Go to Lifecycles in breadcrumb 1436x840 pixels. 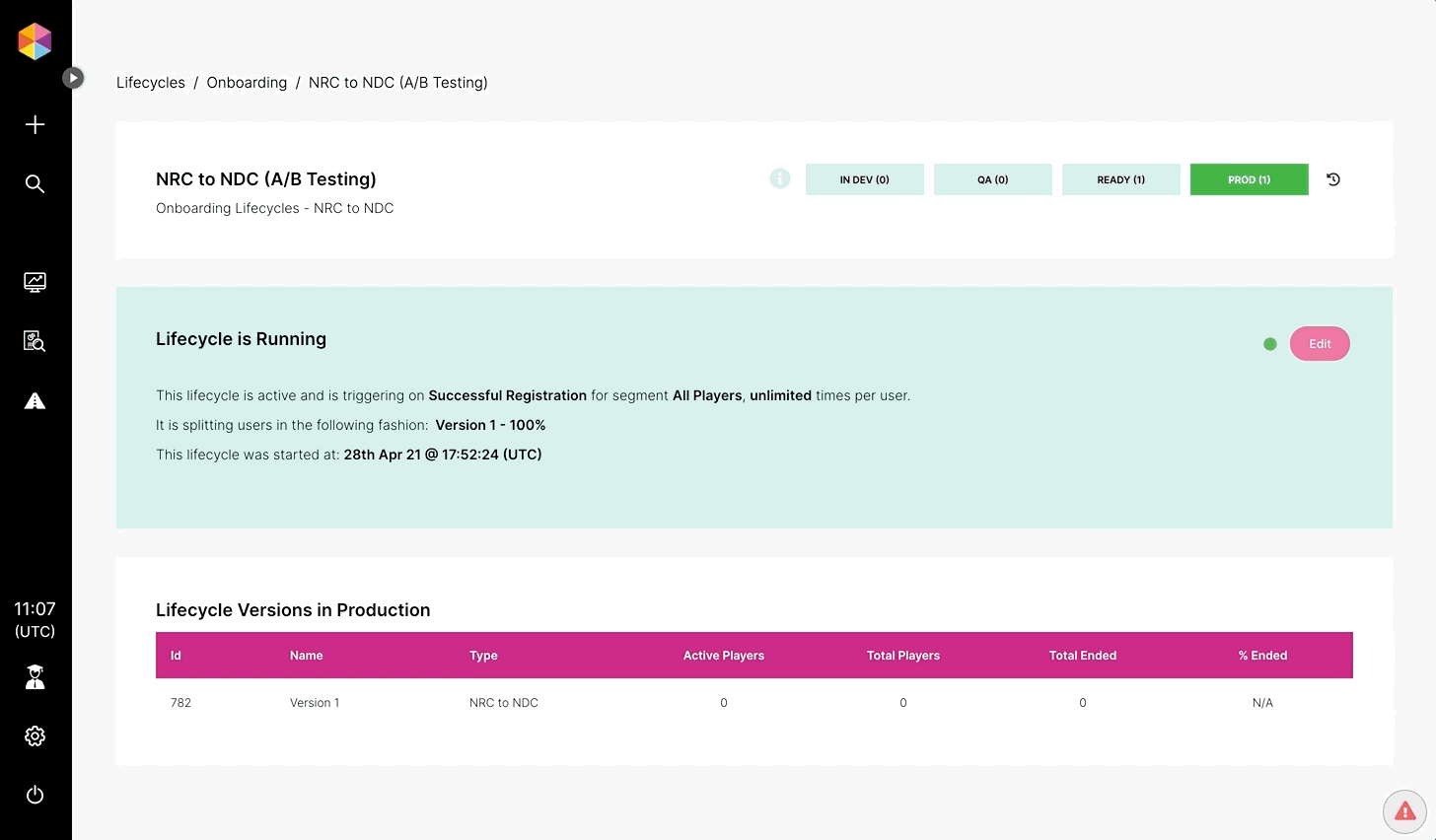(x=151, y=83)
